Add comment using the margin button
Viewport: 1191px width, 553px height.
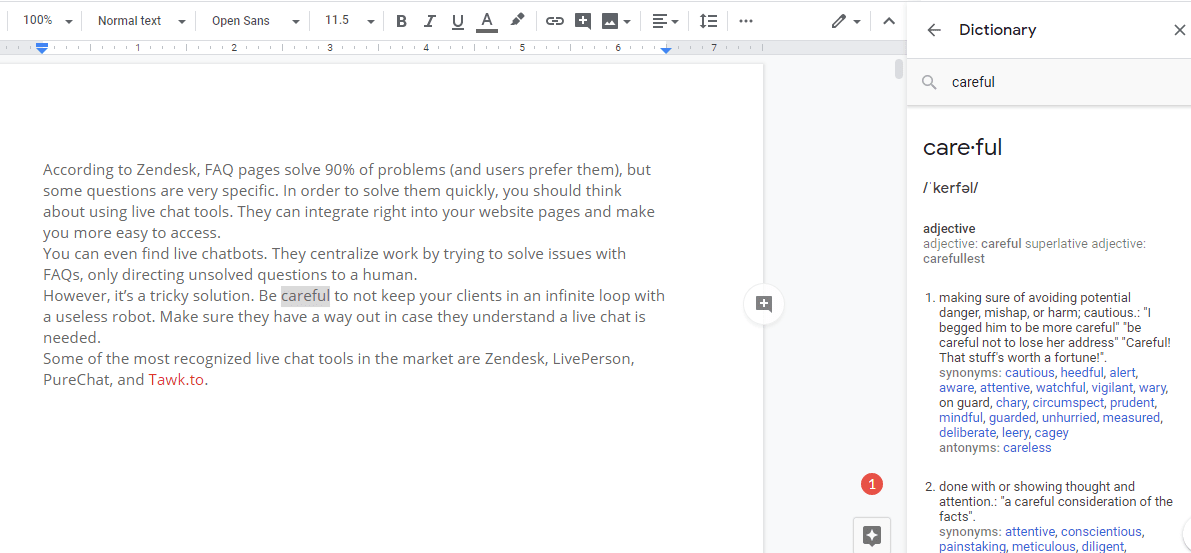pyautogui.click(x=763, y=305)
